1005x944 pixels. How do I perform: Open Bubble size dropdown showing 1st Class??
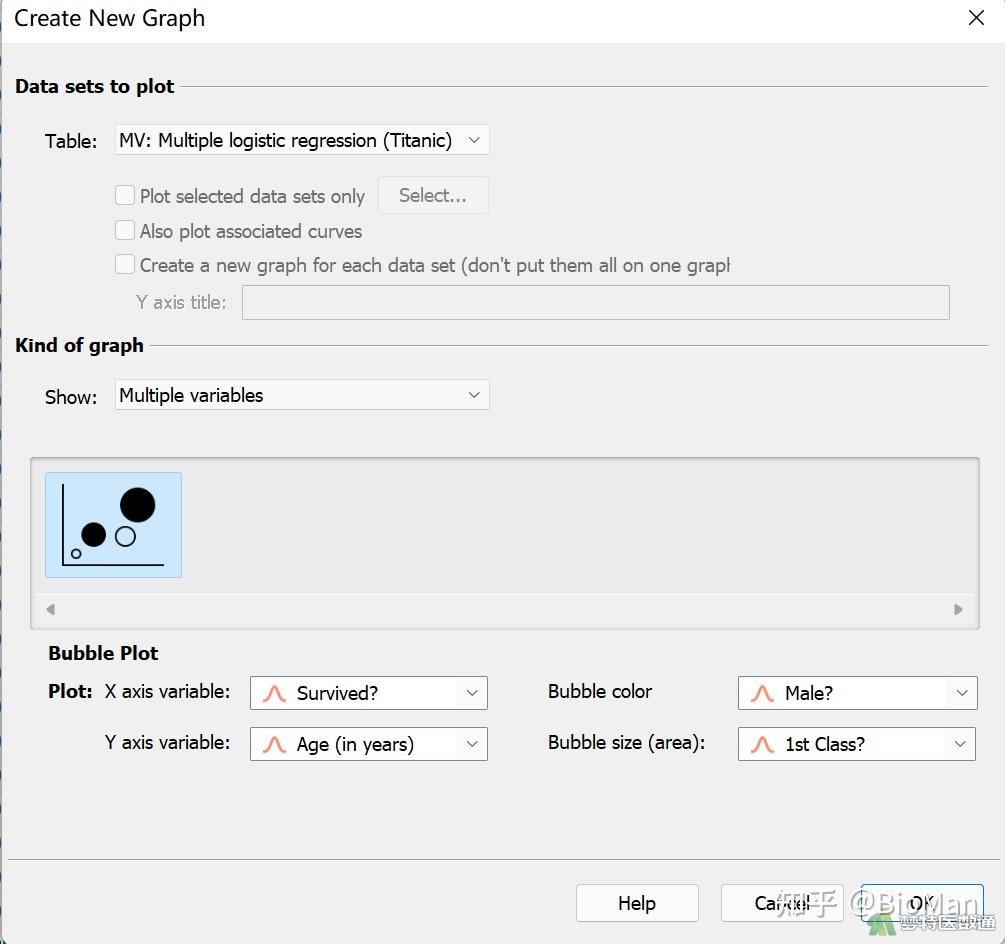pyautogui.click(x=857, y=744)
